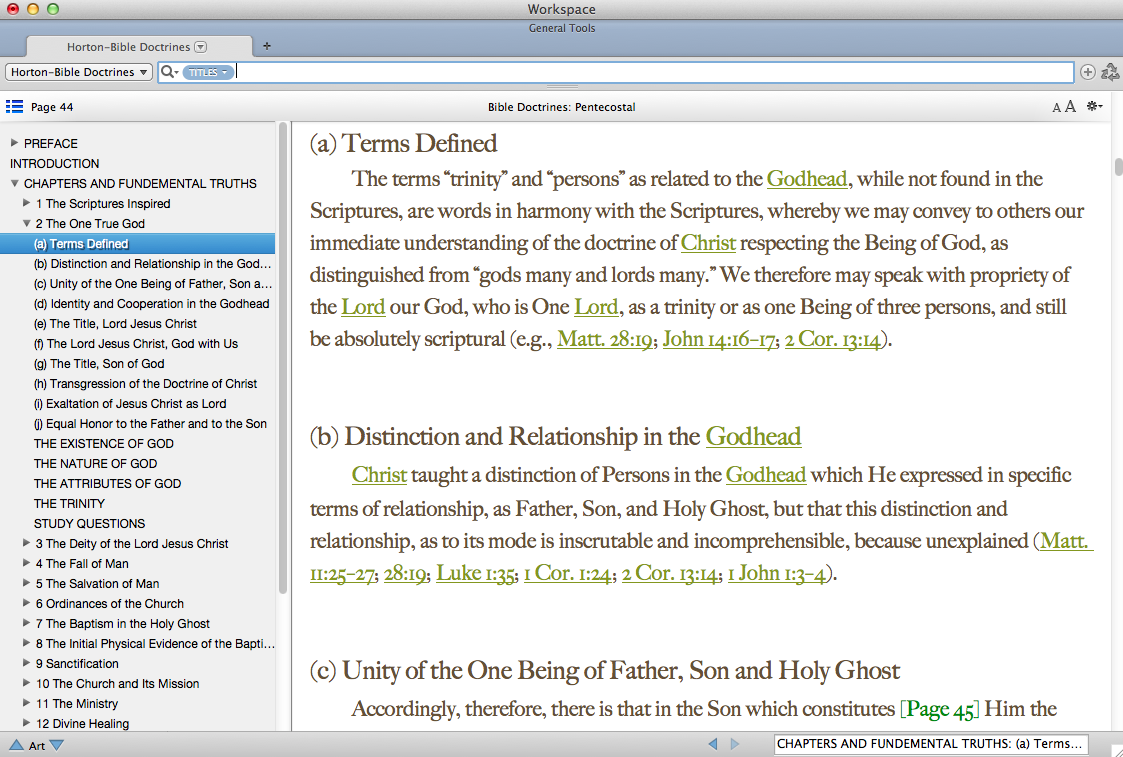The width and height of the screenshot is (1123, 757).
Task: Click the magnifying glass search icon
Action: (x=167, y=72)
